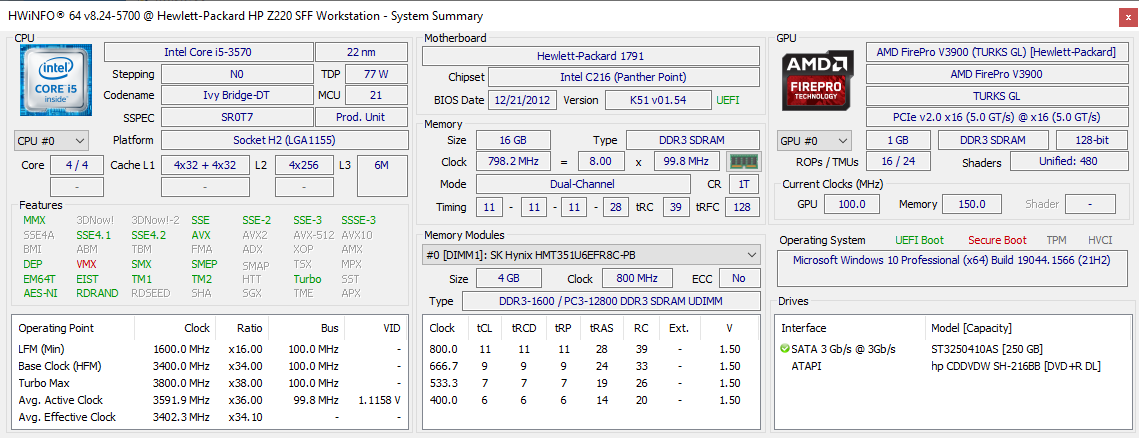1139x438 pixels.
Task: Click the memory Size 16 GB field
Action: (x=514, y=140)
